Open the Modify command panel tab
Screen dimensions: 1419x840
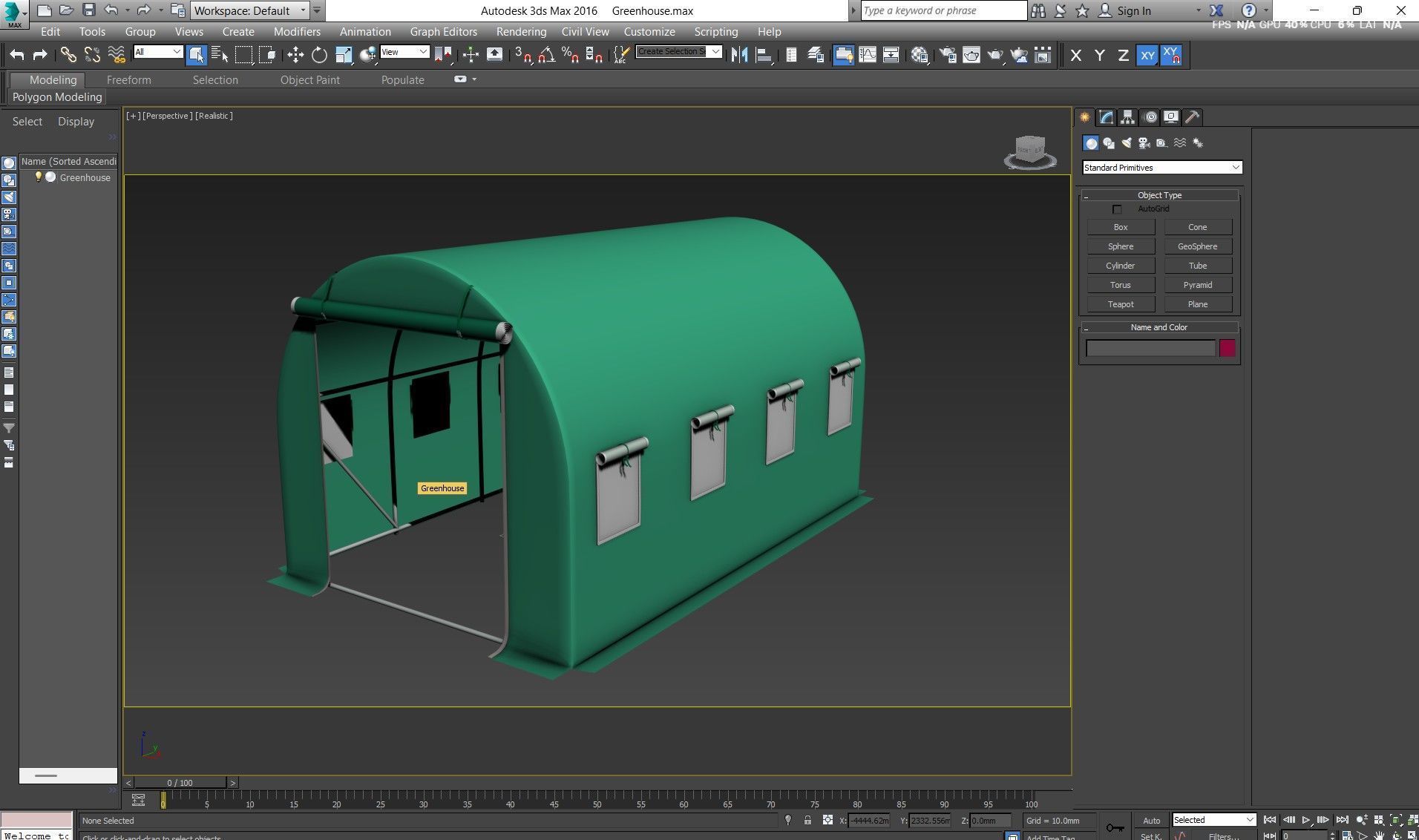(1107, 117)
